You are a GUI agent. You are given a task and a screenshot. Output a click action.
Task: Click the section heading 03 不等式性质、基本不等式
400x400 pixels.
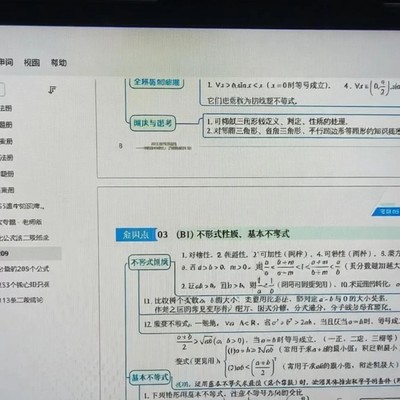223,234
